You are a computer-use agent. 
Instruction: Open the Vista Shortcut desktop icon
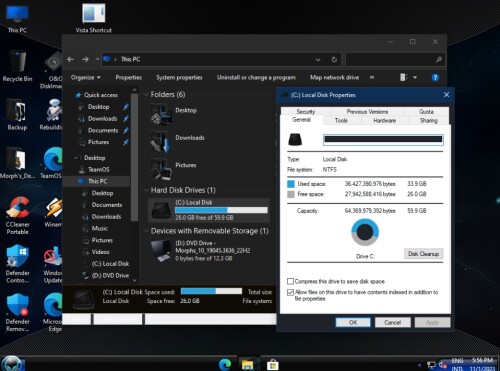click(x=94, y=19)
